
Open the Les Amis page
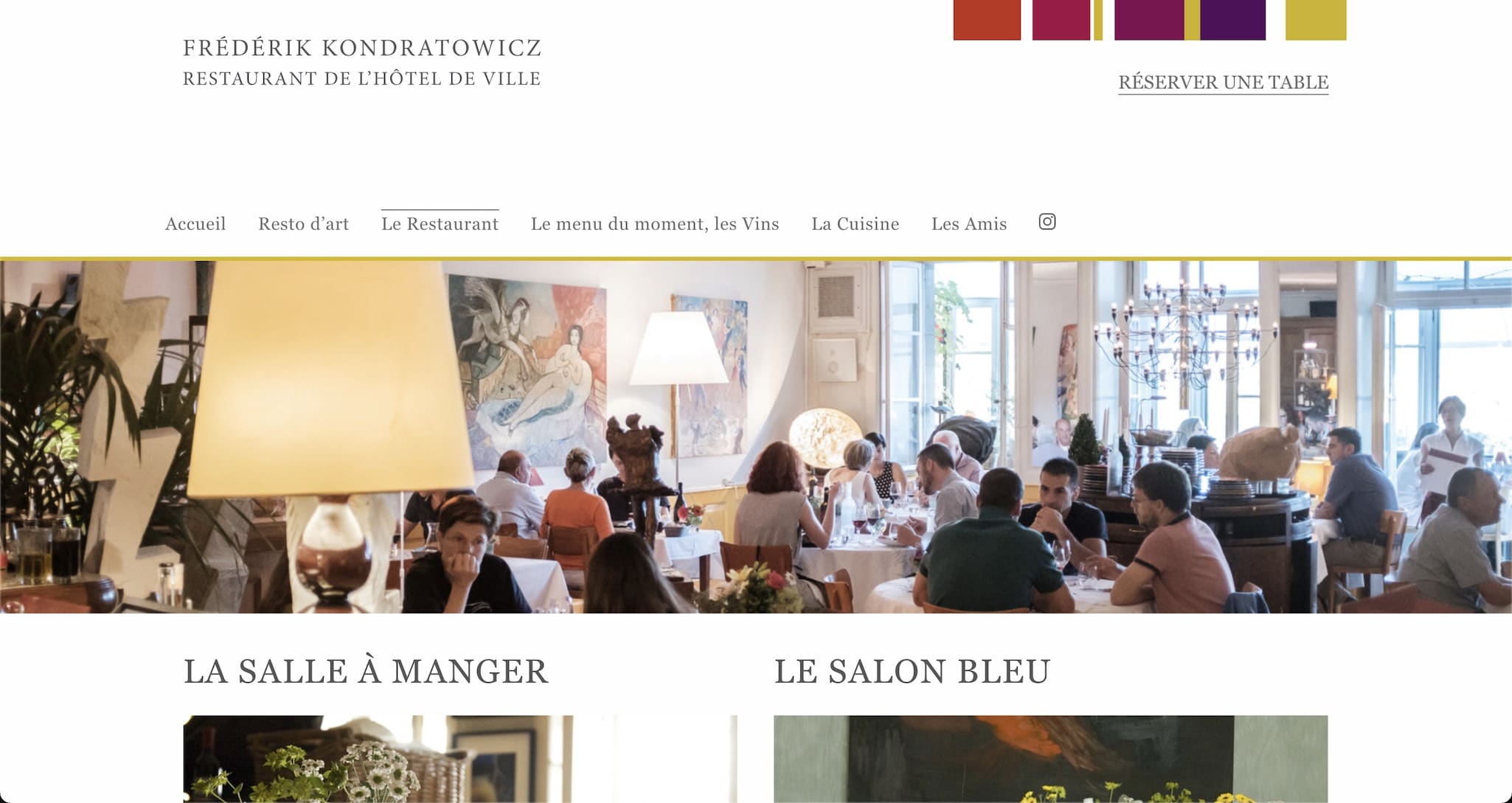pyautogui.click(x=968, y=224)
